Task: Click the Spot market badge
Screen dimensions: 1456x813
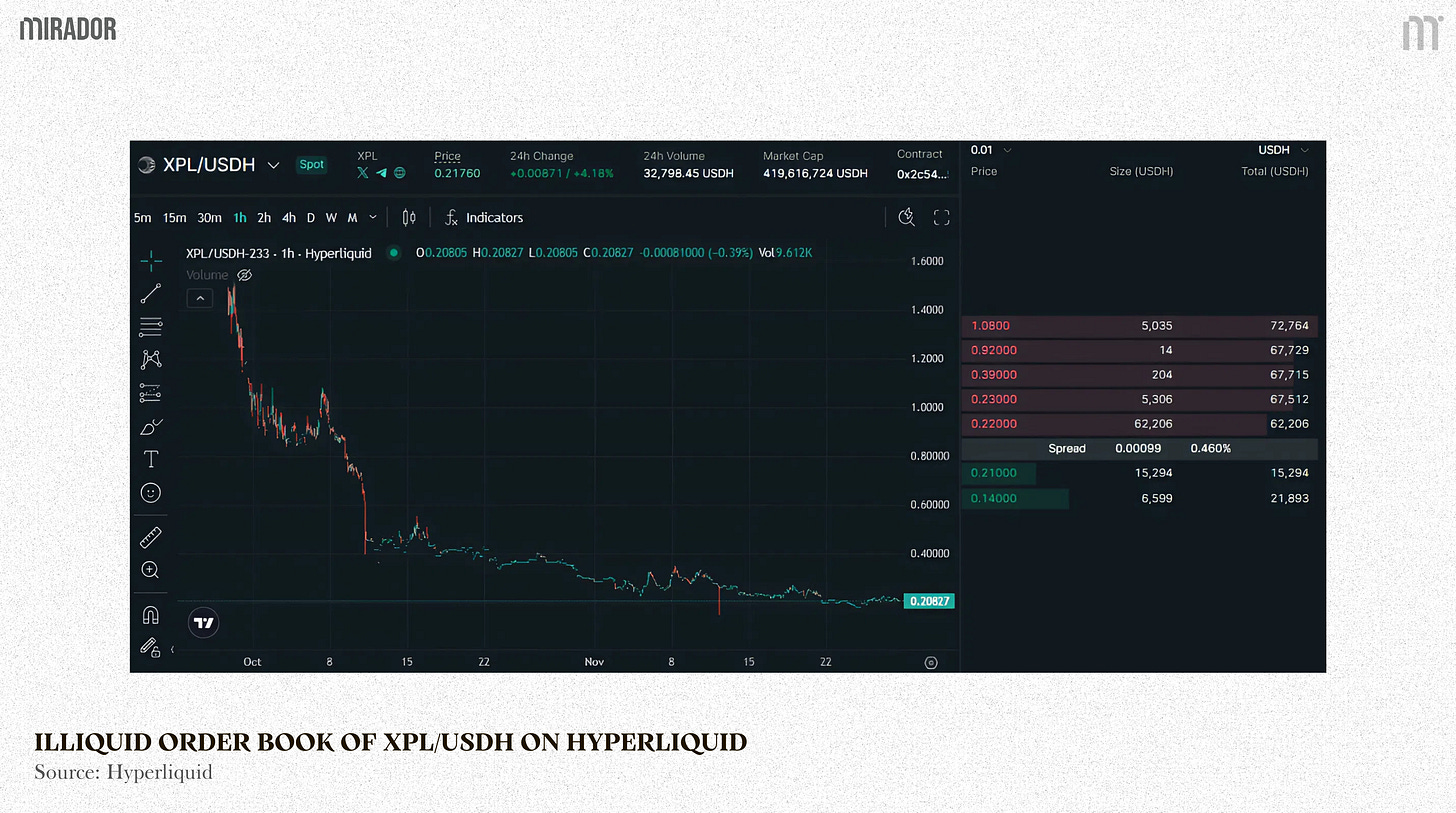Action: pyautogui.click(x=312, y=165)
